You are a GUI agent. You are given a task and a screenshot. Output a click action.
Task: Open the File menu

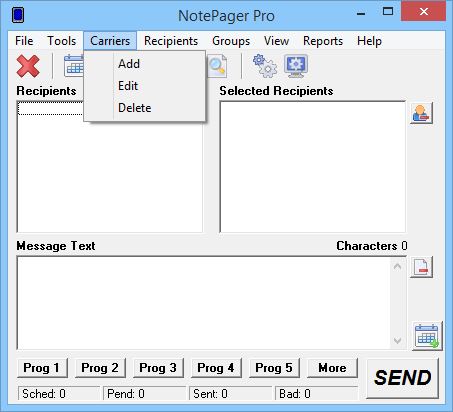[24, 41]
